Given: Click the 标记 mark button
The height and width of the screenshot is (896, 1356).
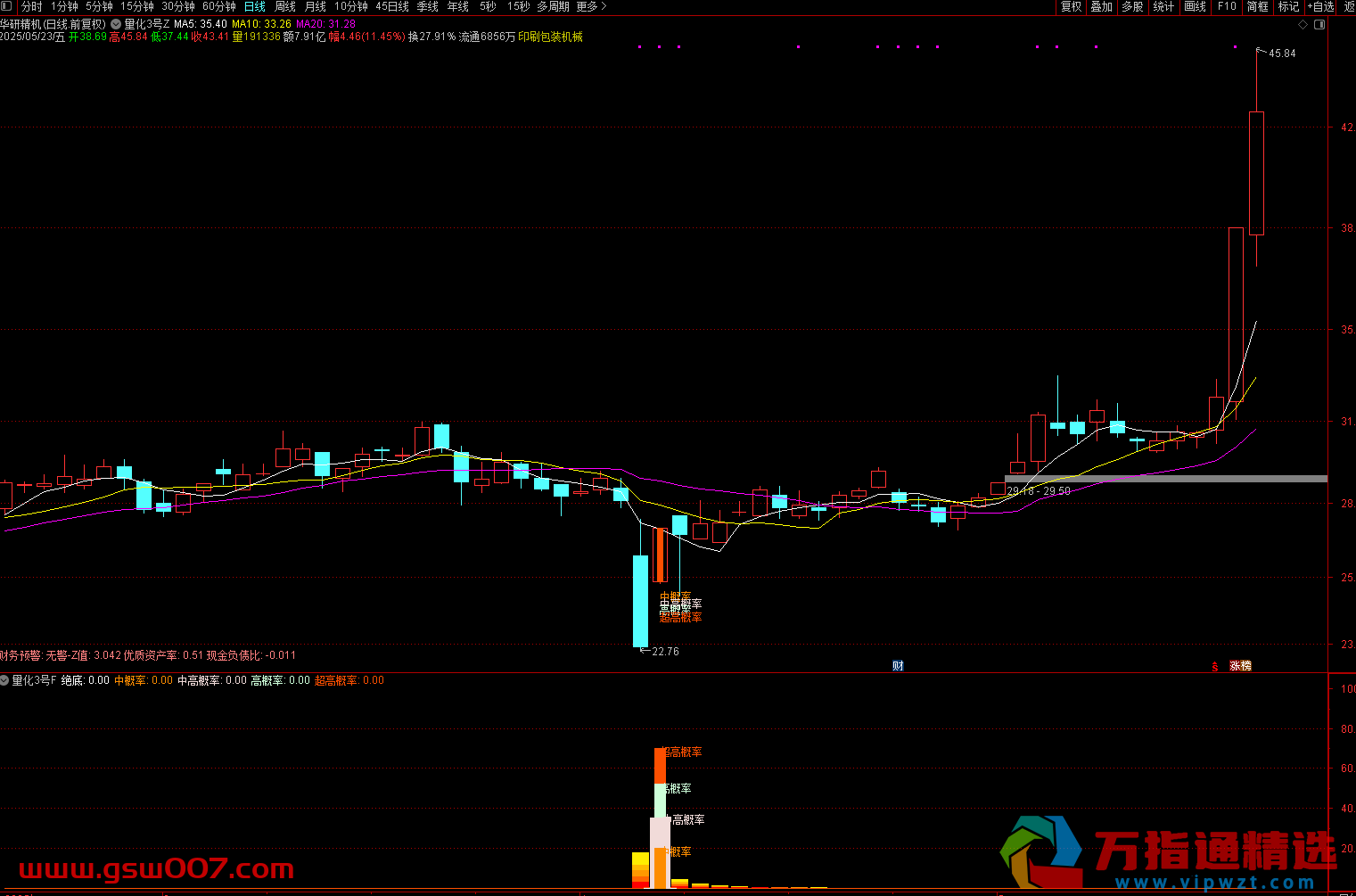Looking at the screenshot, I should click(x=1288, y=6).
